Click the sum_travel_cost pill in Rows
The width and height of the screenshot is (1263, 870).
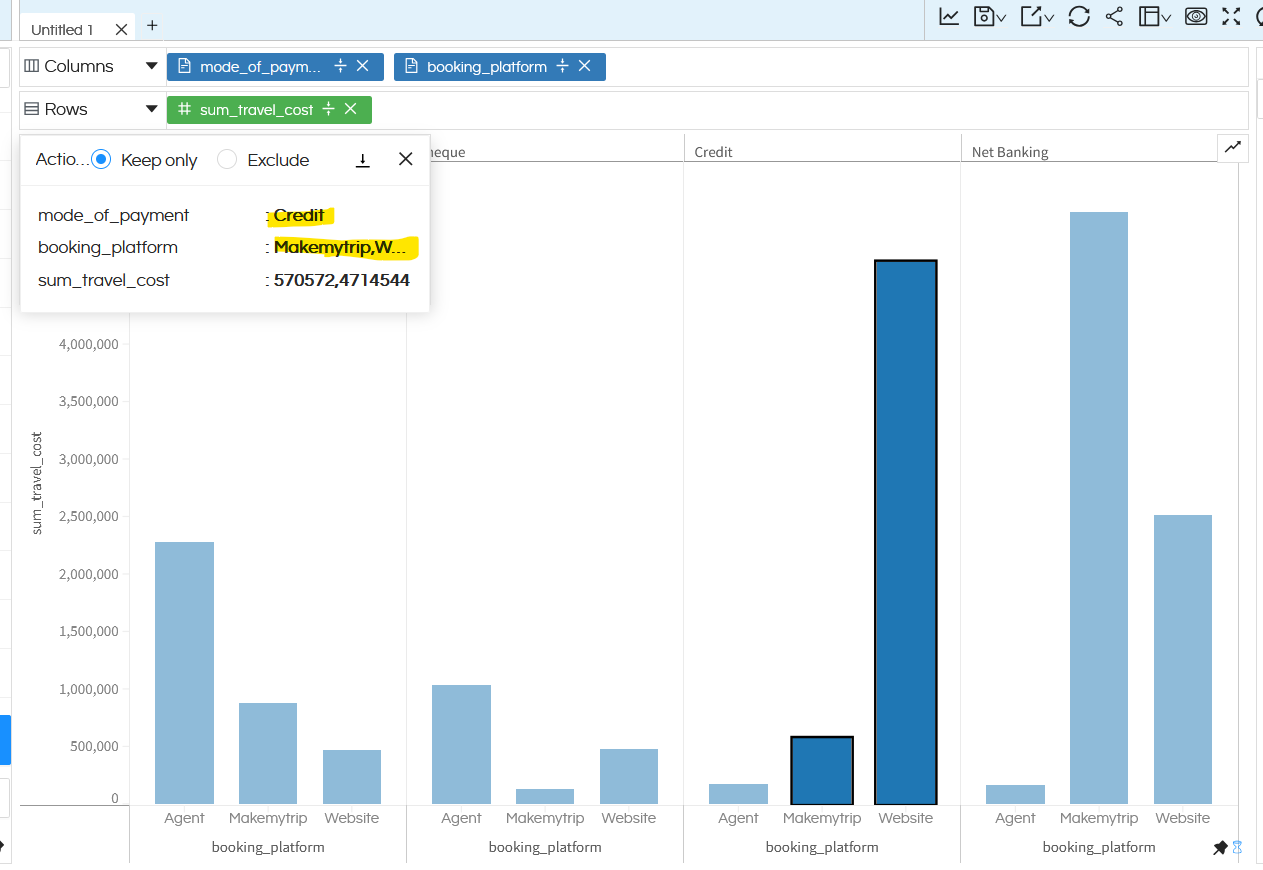pyautogui.click(x=256, y=110)
